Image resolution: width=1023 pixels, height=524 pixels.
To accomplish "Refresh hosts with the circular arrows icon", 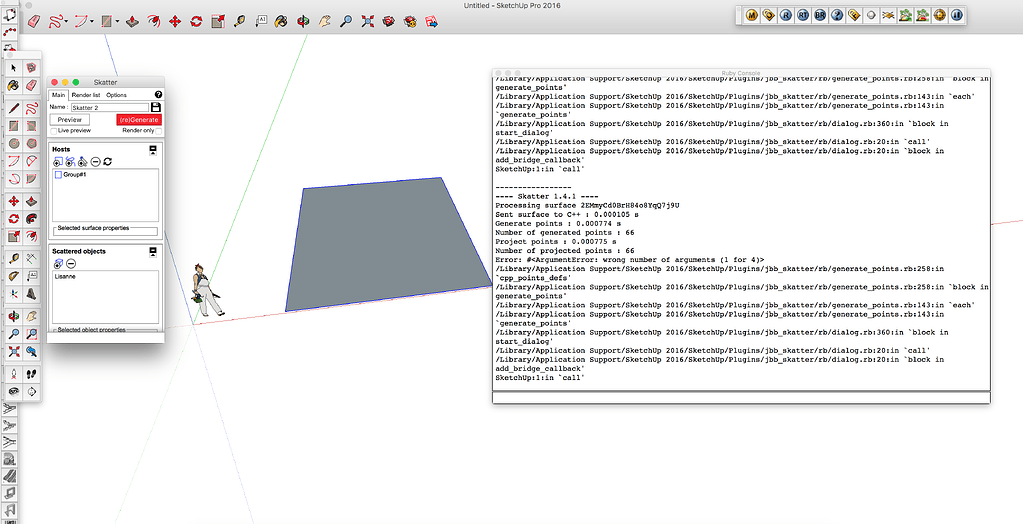I will [x=108, y=161].
